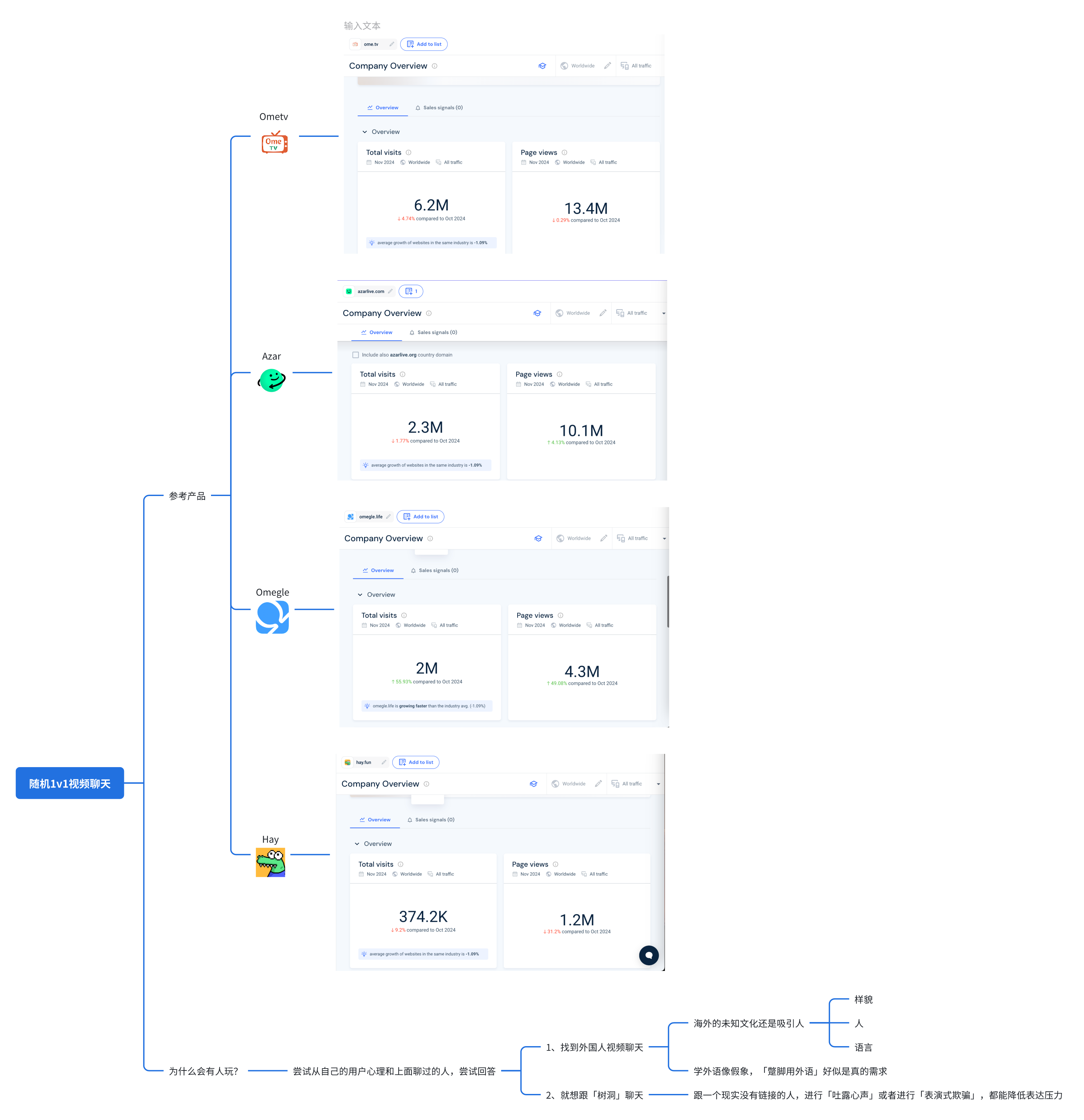Click Add to list button for hay.fun
The width and height of the screenshot is (1084, 1120).
click(x=415, y=762)
